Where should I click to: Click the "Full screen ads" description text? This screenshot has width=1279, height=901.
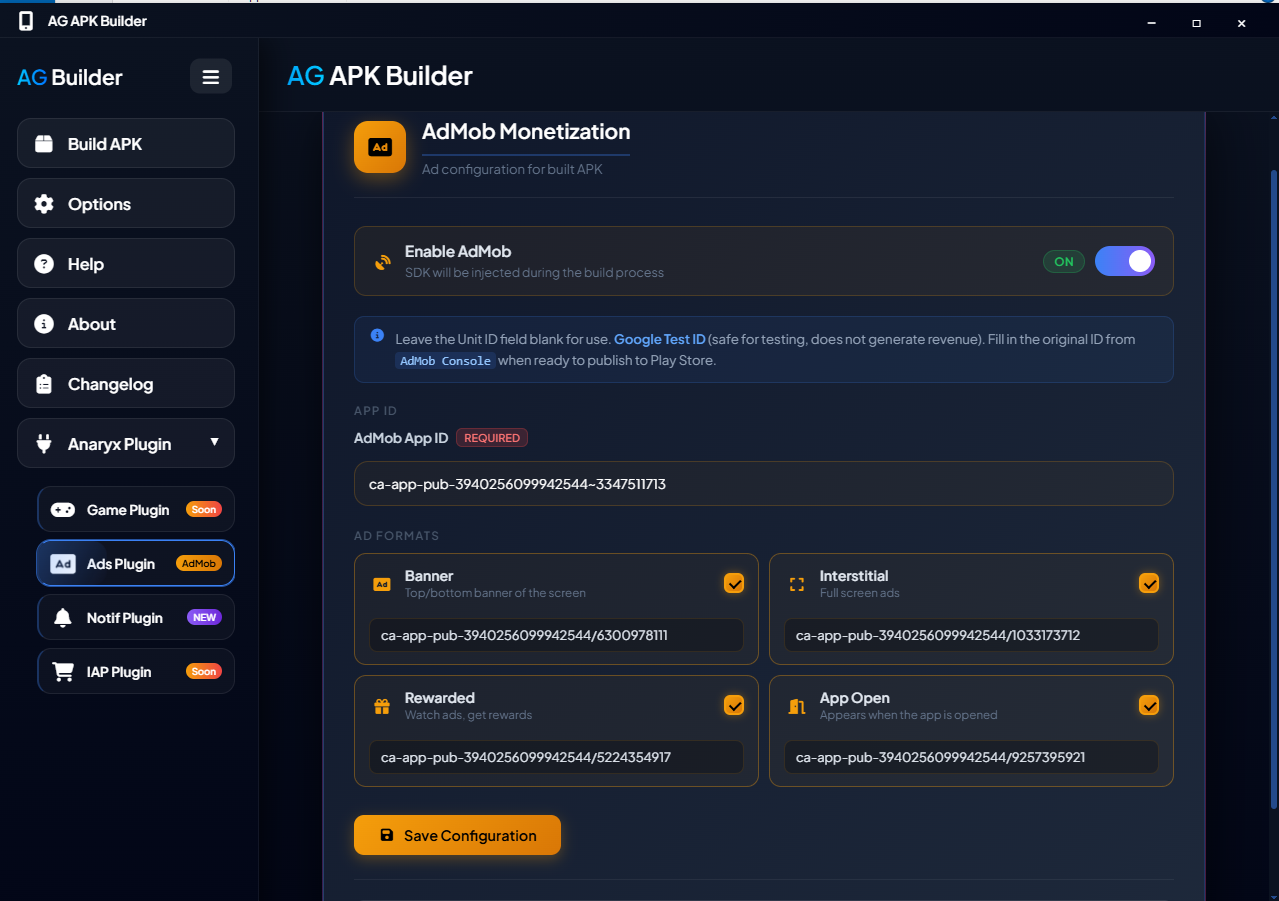coord(860,593)
